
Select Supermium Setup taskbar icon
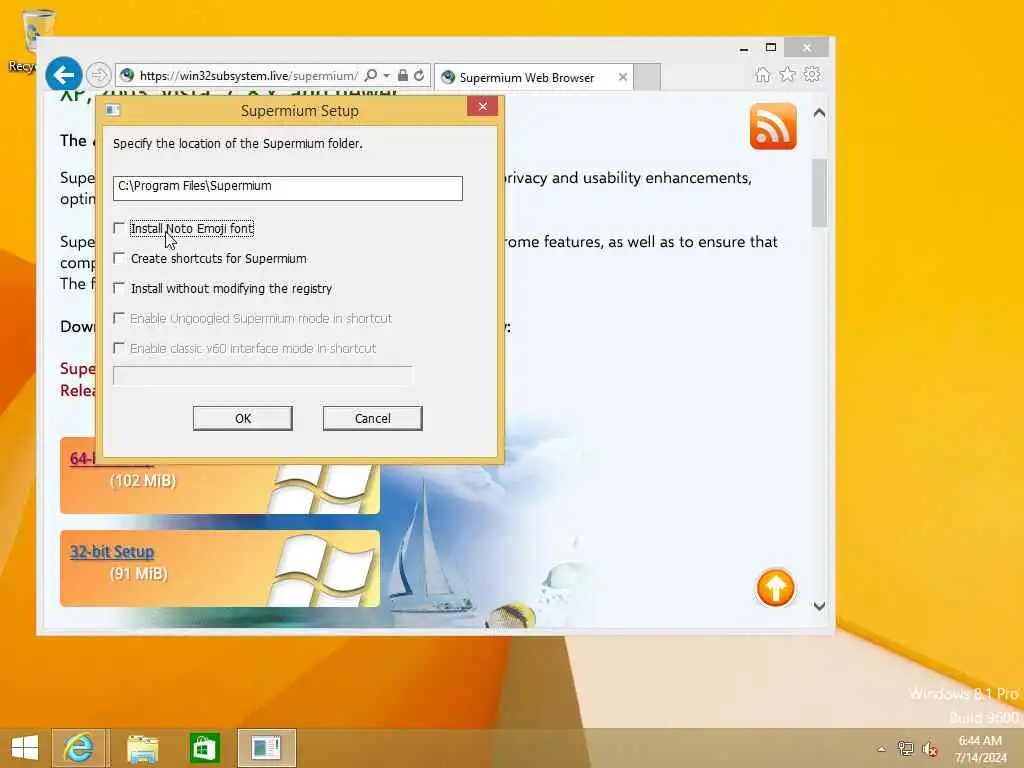(266, 748)
